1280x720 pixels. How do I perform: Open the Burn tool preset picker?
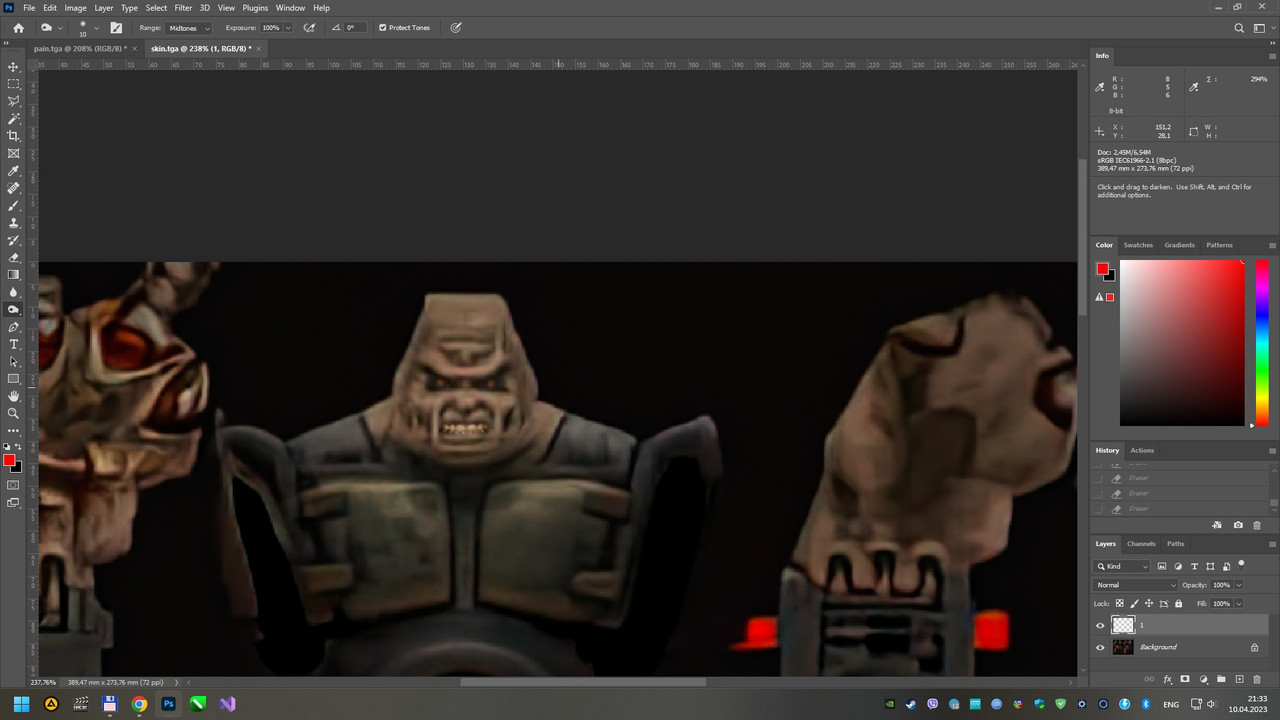pos(50,28)
